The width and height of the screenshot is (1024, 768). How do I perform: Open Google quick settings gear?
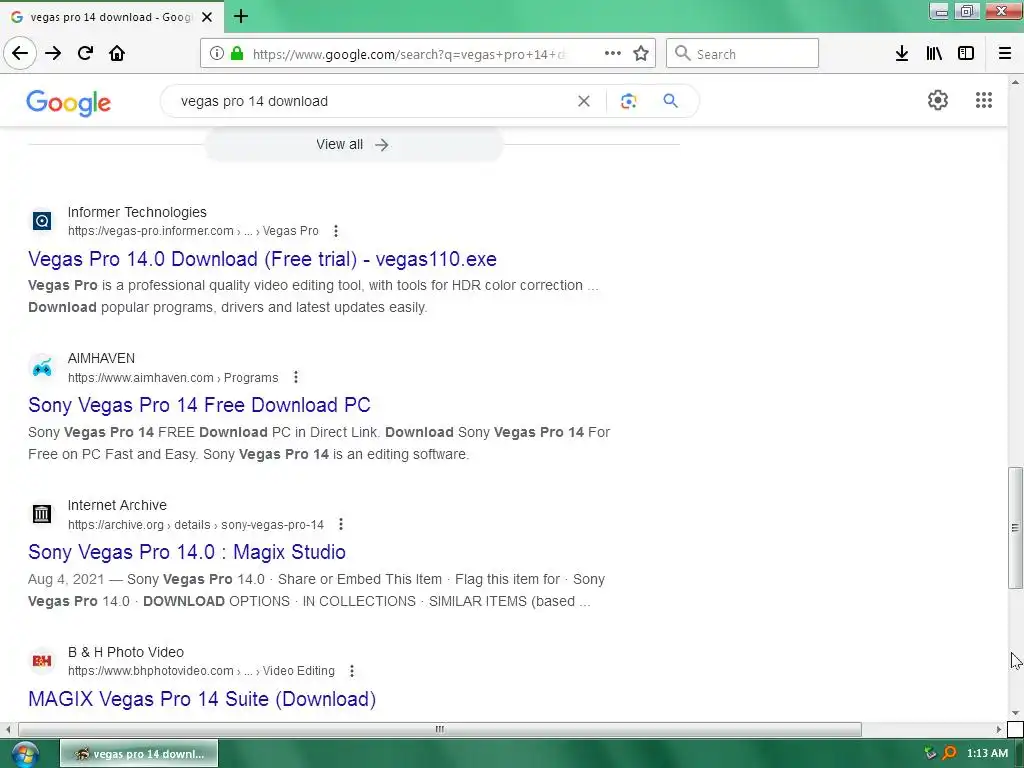point(938,100)
